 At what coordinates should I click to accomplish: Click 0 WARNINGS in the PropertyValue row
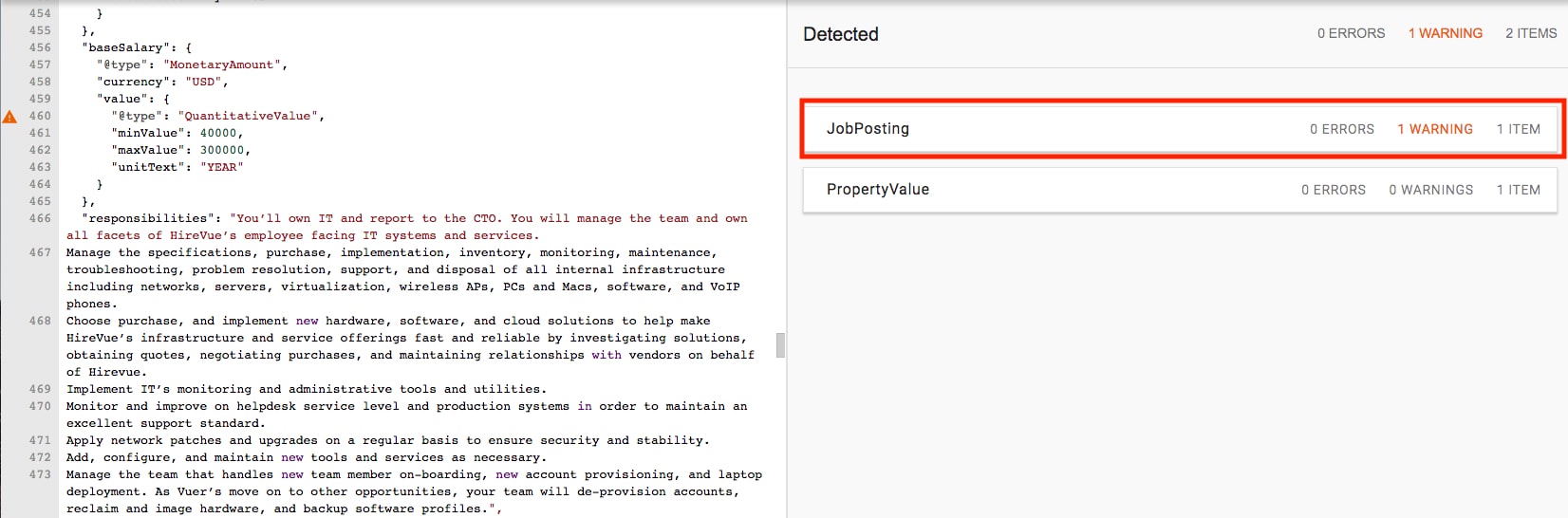[1431, 190]
